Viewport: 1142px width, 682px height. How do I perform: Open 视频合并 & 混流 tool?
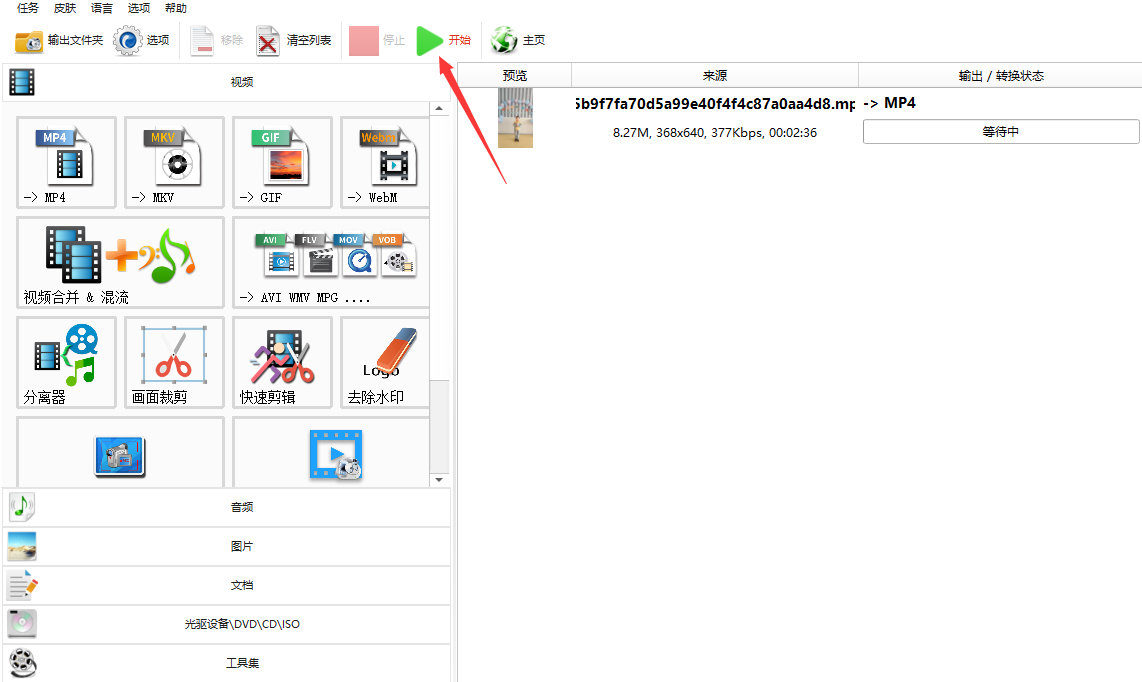click(120, 262)
